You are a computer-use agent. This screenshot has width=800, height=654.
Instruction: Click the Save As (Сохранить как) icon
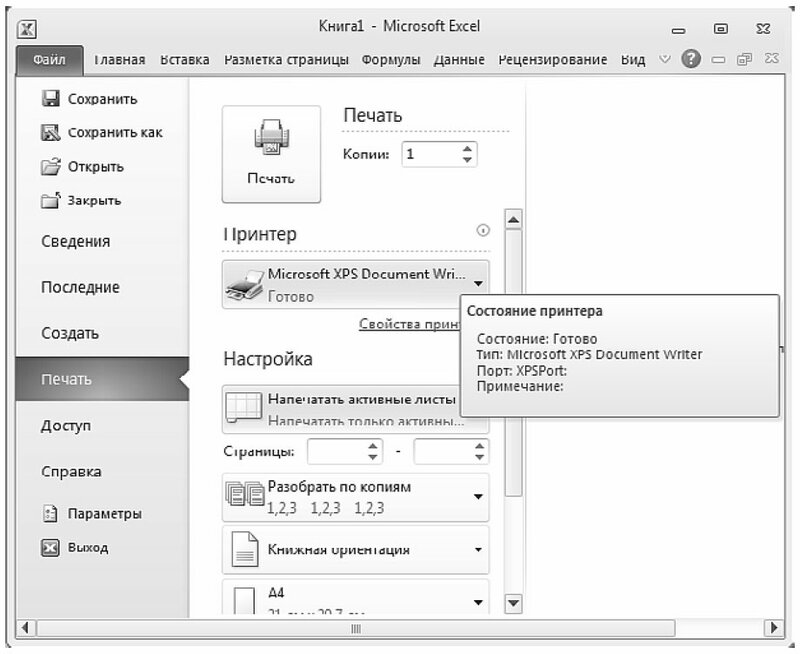[x=51, y=133]
